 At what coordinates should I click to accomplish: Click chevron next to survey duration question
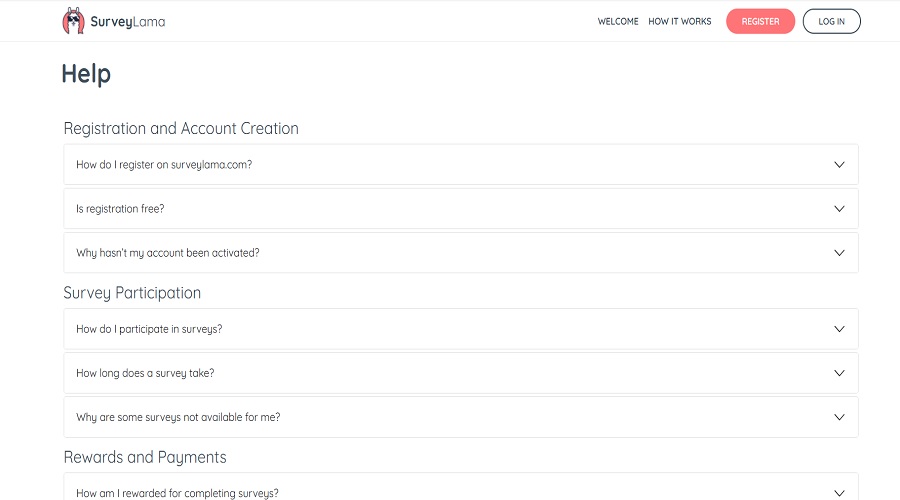839,373
